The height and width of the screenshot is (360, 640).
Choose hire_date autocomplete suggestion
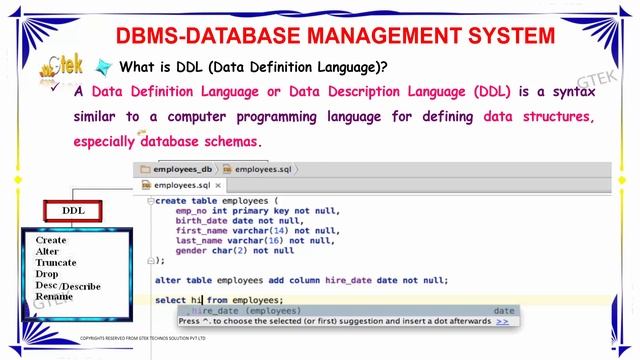pyautogui.click(x=349, y=311)
